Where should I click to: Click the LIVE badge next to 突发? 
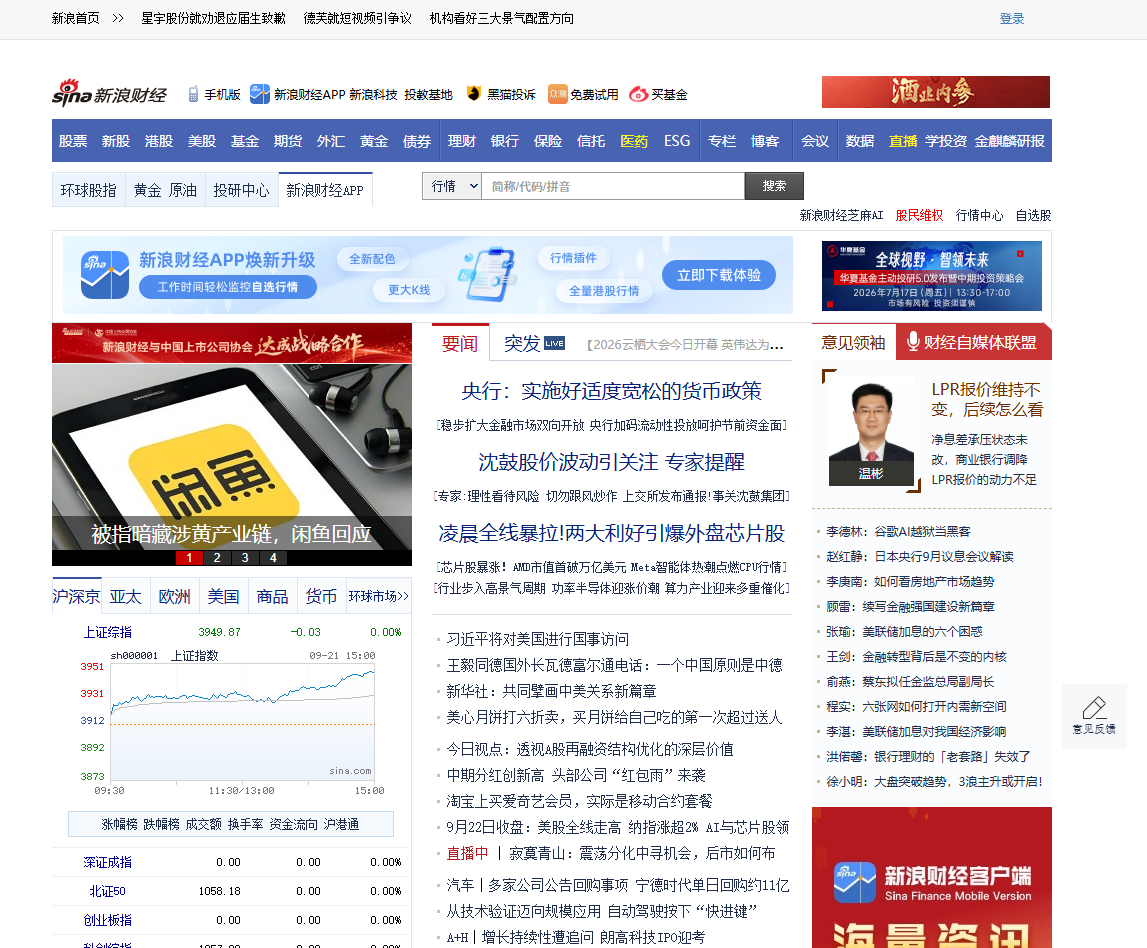click(x=554, y=343)
